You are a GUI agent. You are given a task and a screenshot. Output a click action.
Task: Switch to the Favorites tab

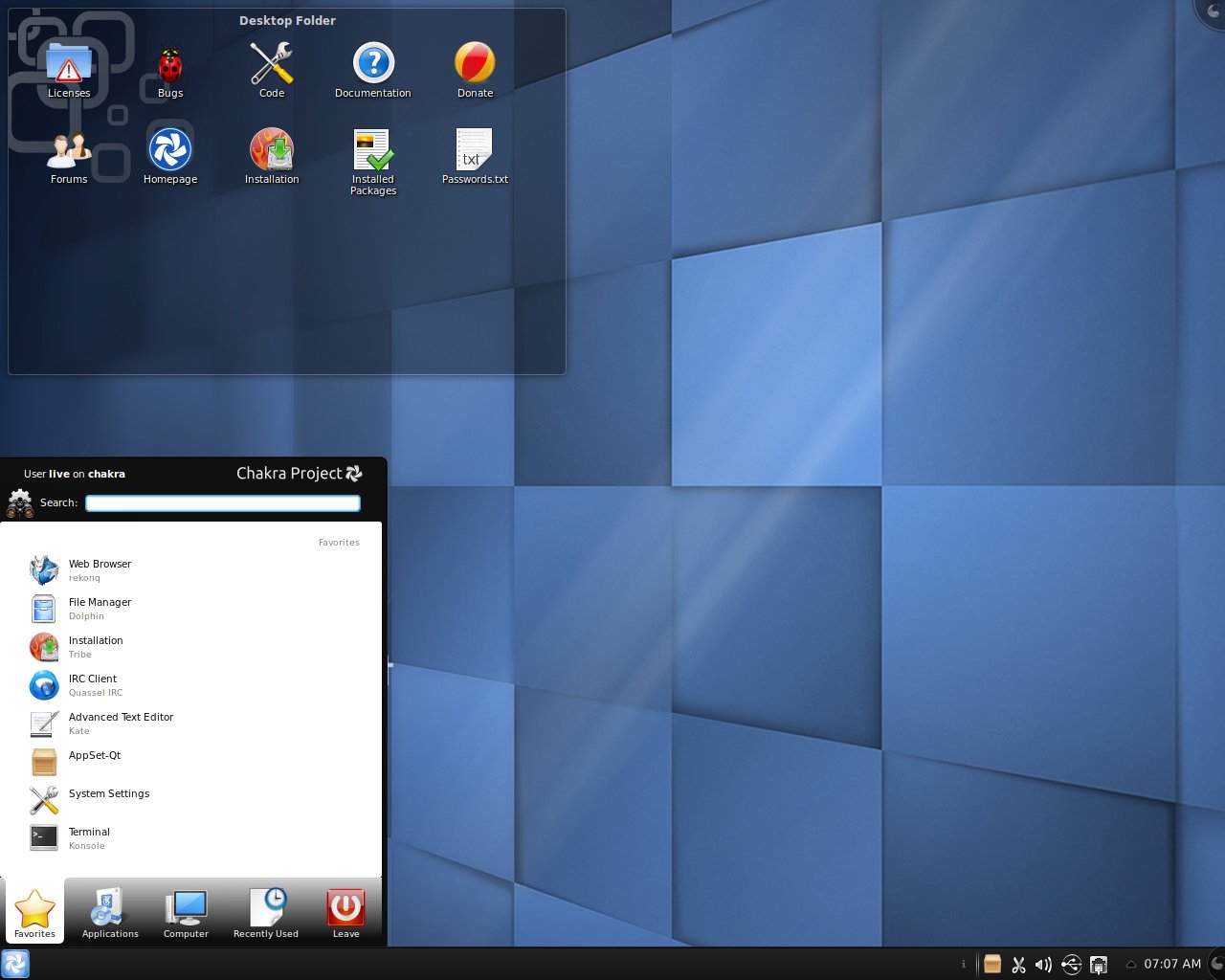pyautogui.click(x=34, y=913)
